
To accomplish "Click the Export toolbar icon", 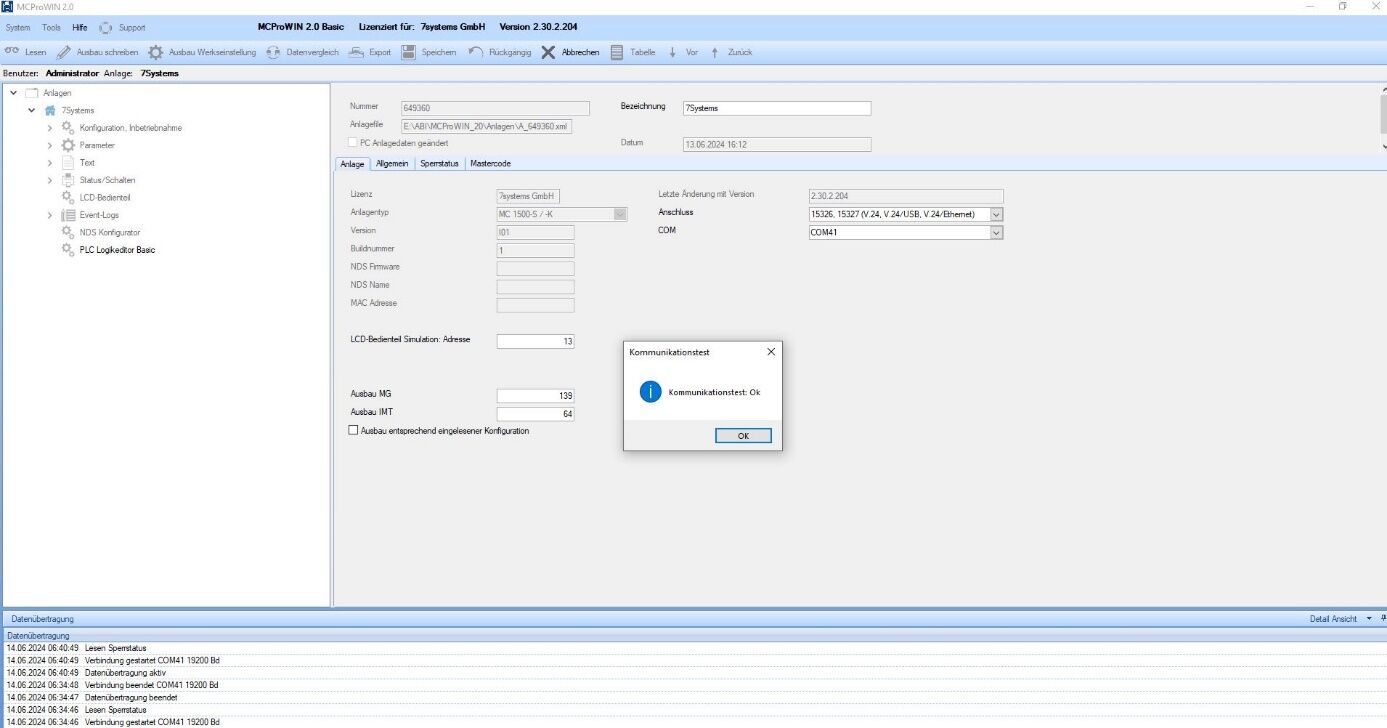I will coord(356,52).
